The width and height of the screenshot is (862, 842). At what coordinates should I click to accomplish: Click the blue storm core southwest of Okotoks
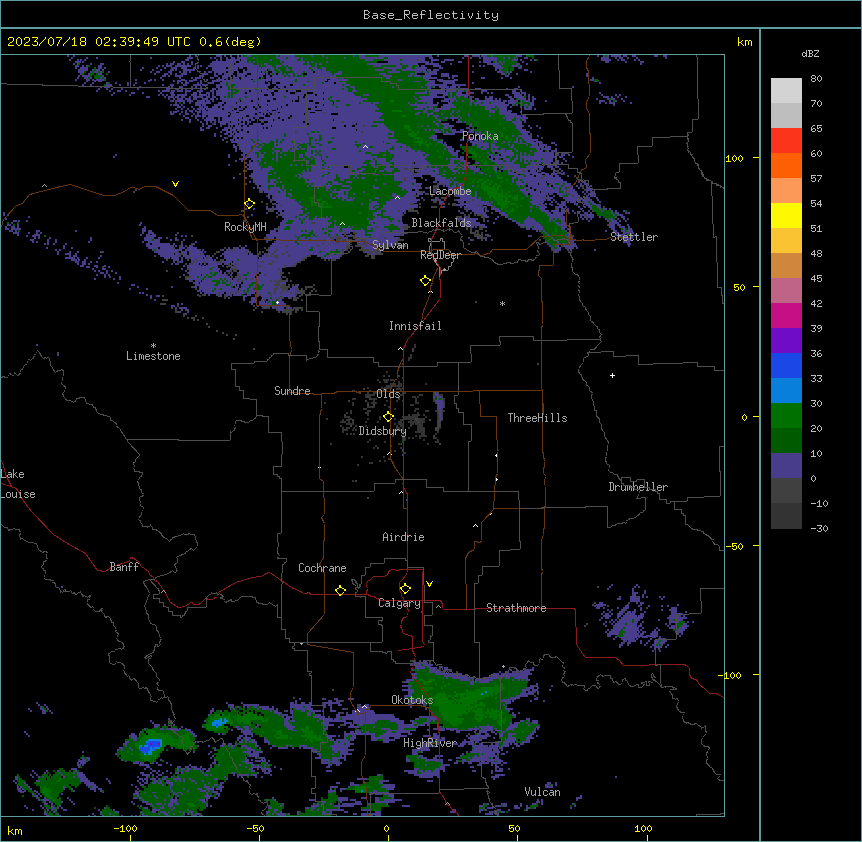(x=151, y=746)
